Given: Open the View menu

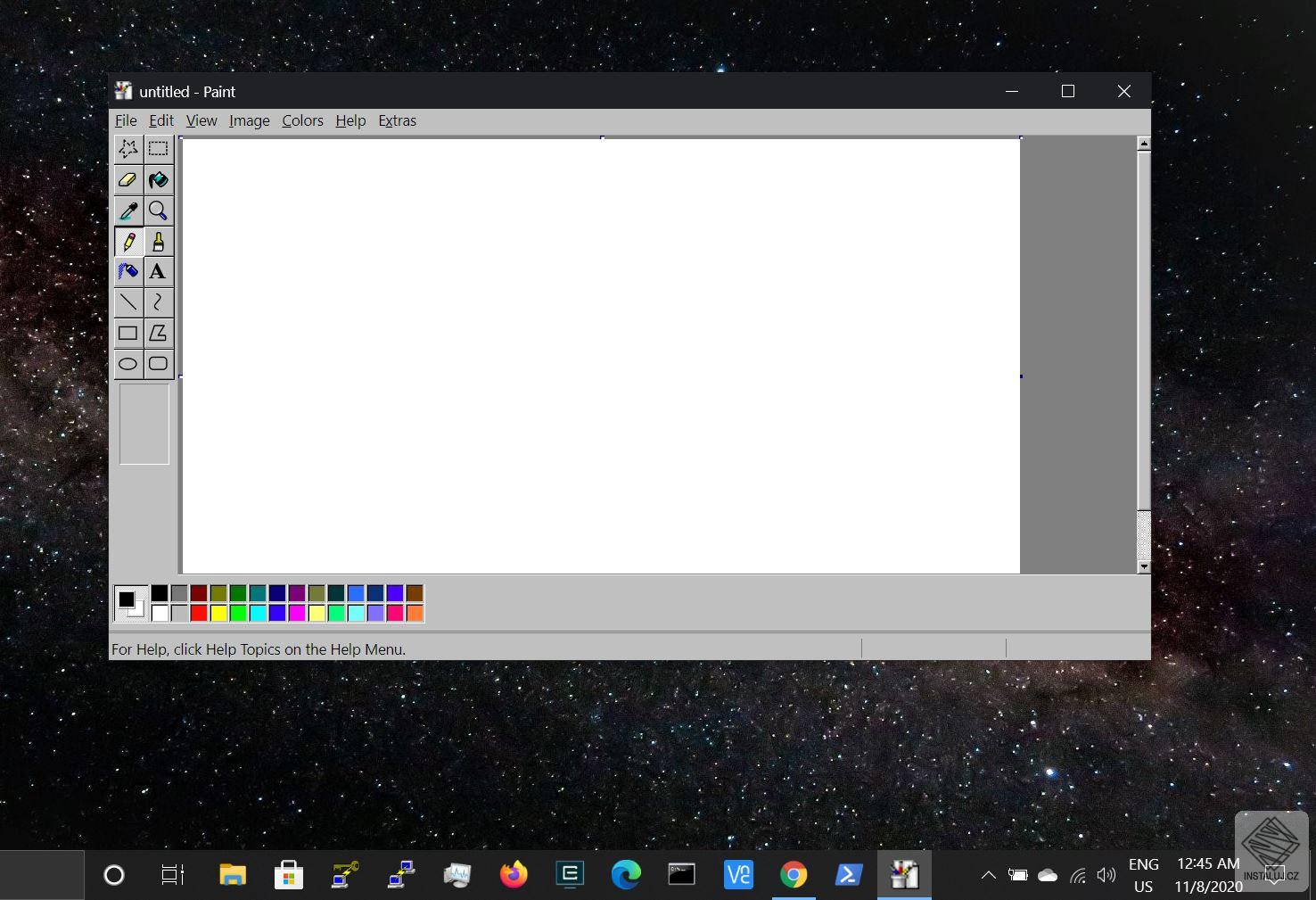Looking at the screenshot, I should tap(202, 120).
